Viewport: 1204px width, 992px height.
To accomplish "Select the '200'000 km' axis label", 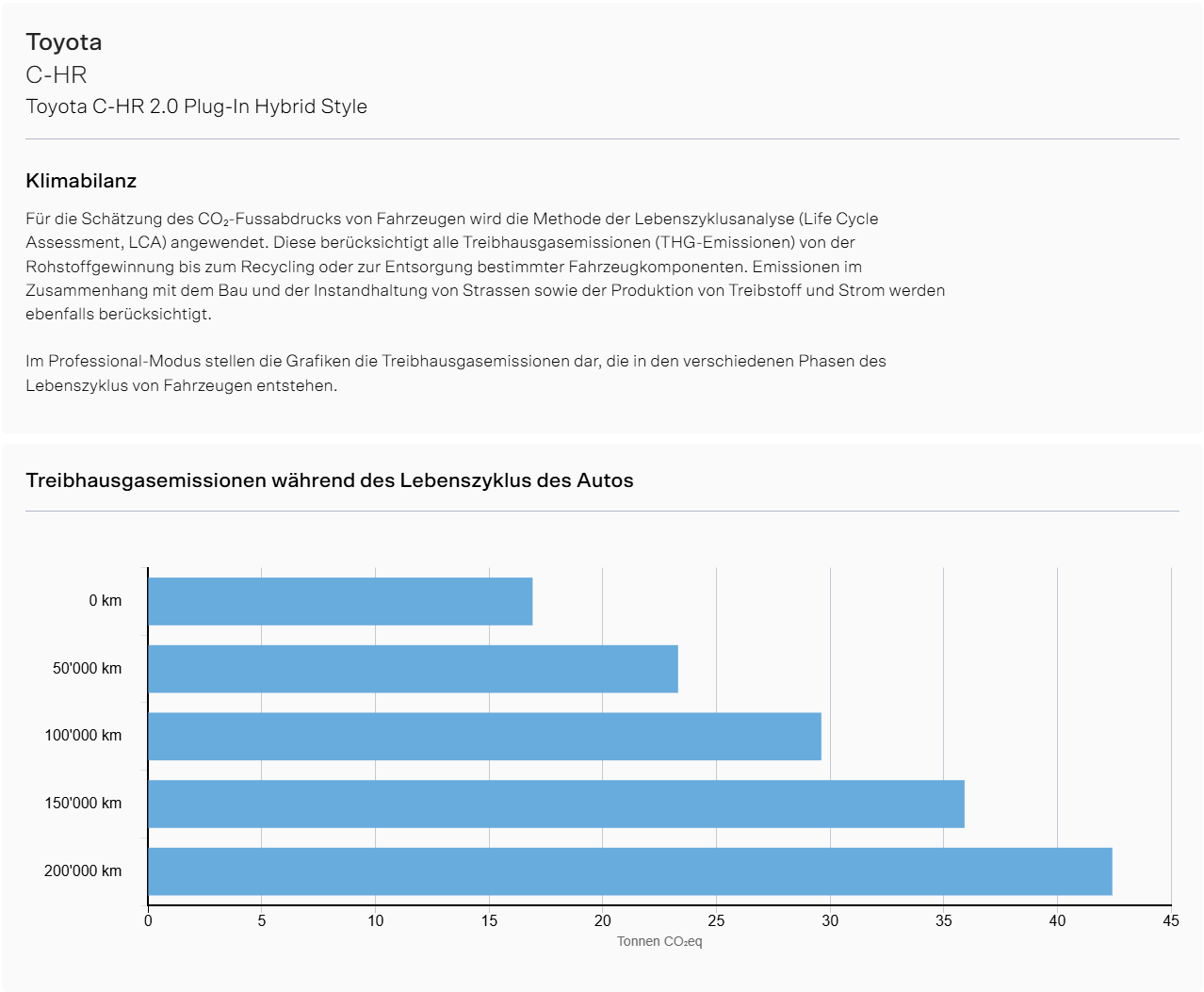I will tap(84, 871).
